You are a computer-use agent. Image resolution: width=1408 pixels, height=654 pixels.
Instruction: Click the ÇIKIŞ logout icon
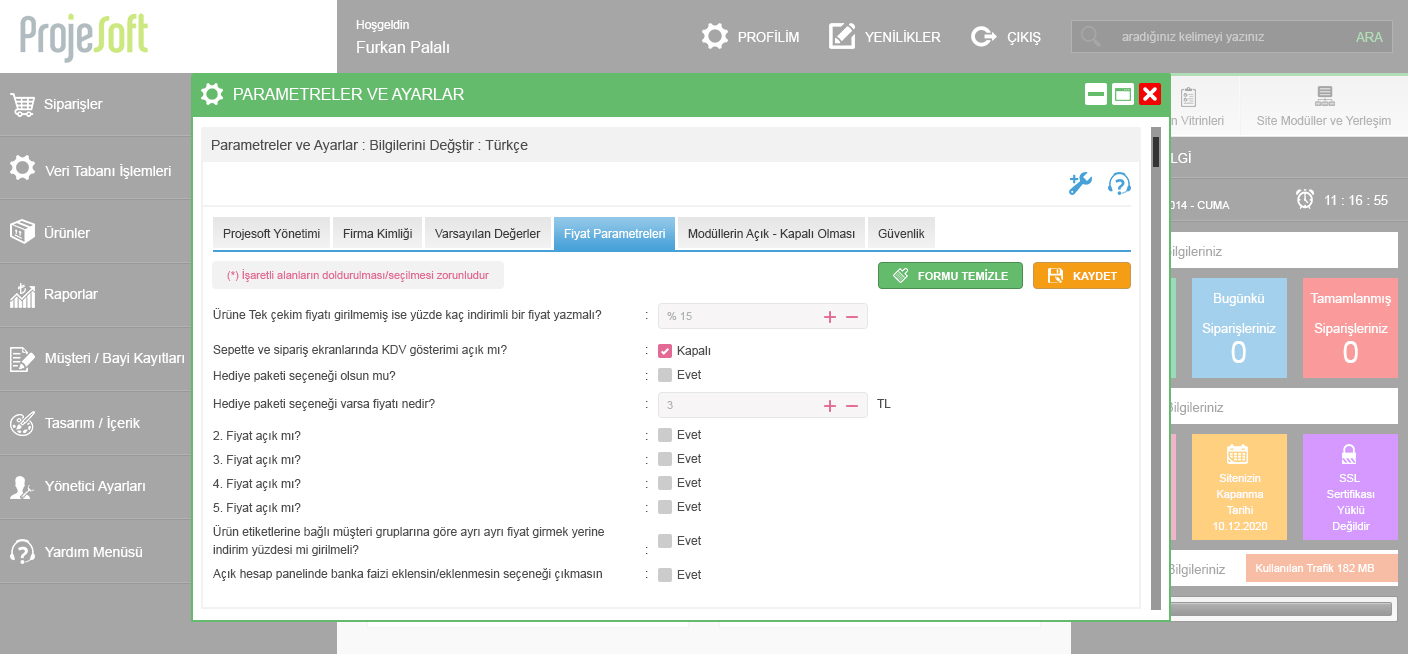[x=983, y=37]
